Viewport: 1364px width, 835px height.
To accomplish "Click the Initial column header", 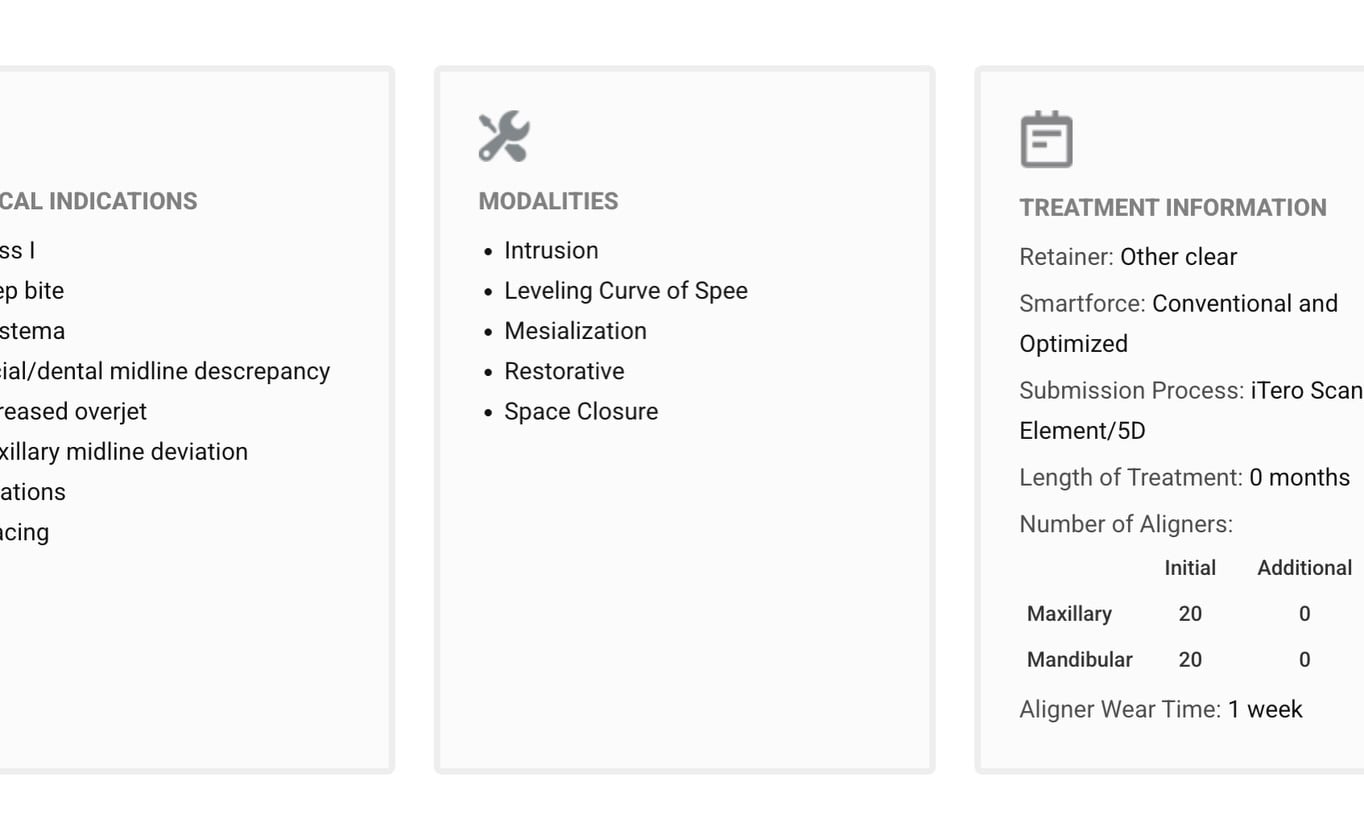I will click(1190, 568).
